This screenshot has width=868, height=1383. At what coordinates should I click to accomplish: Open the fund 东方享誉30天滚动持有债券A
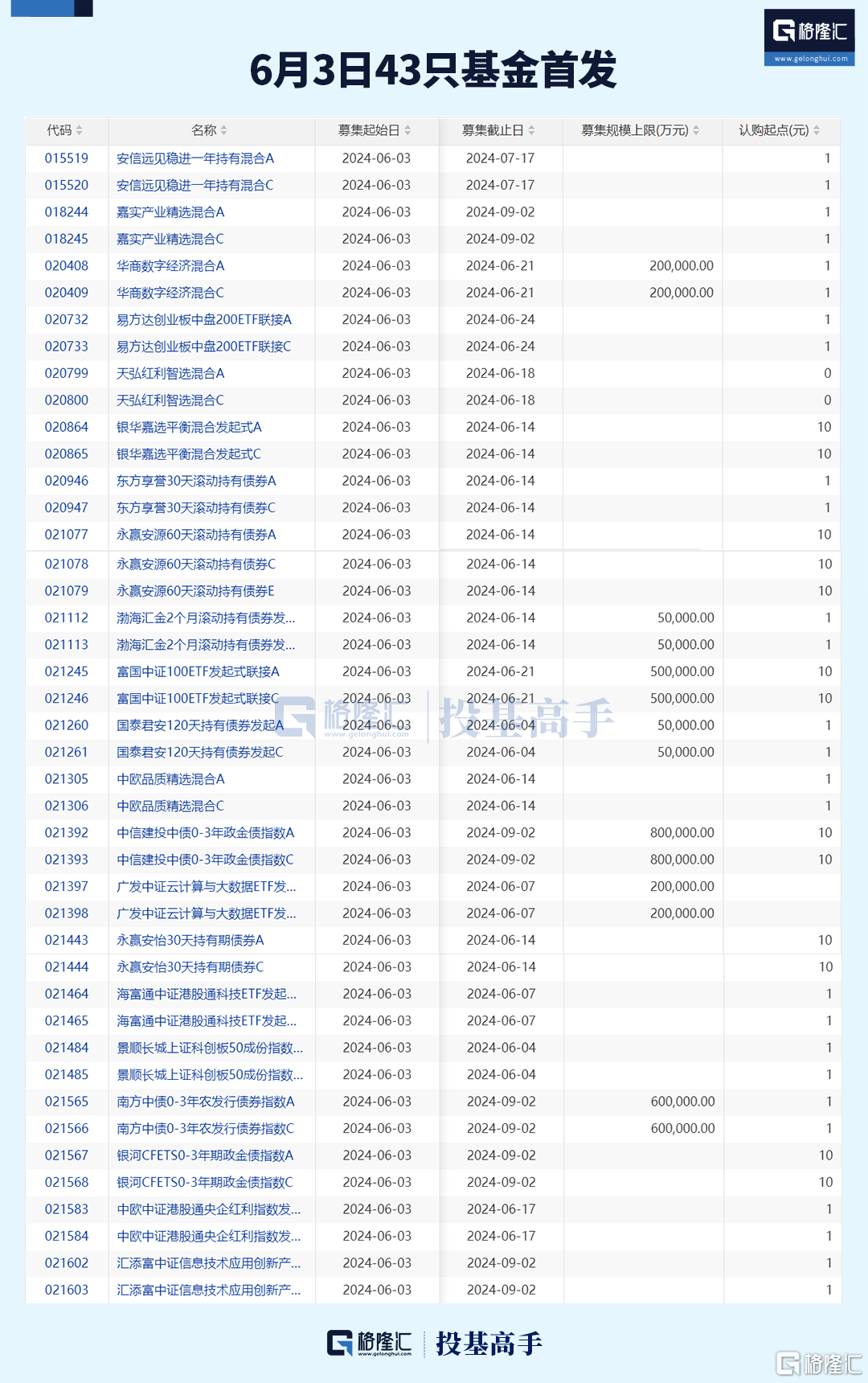196,481
